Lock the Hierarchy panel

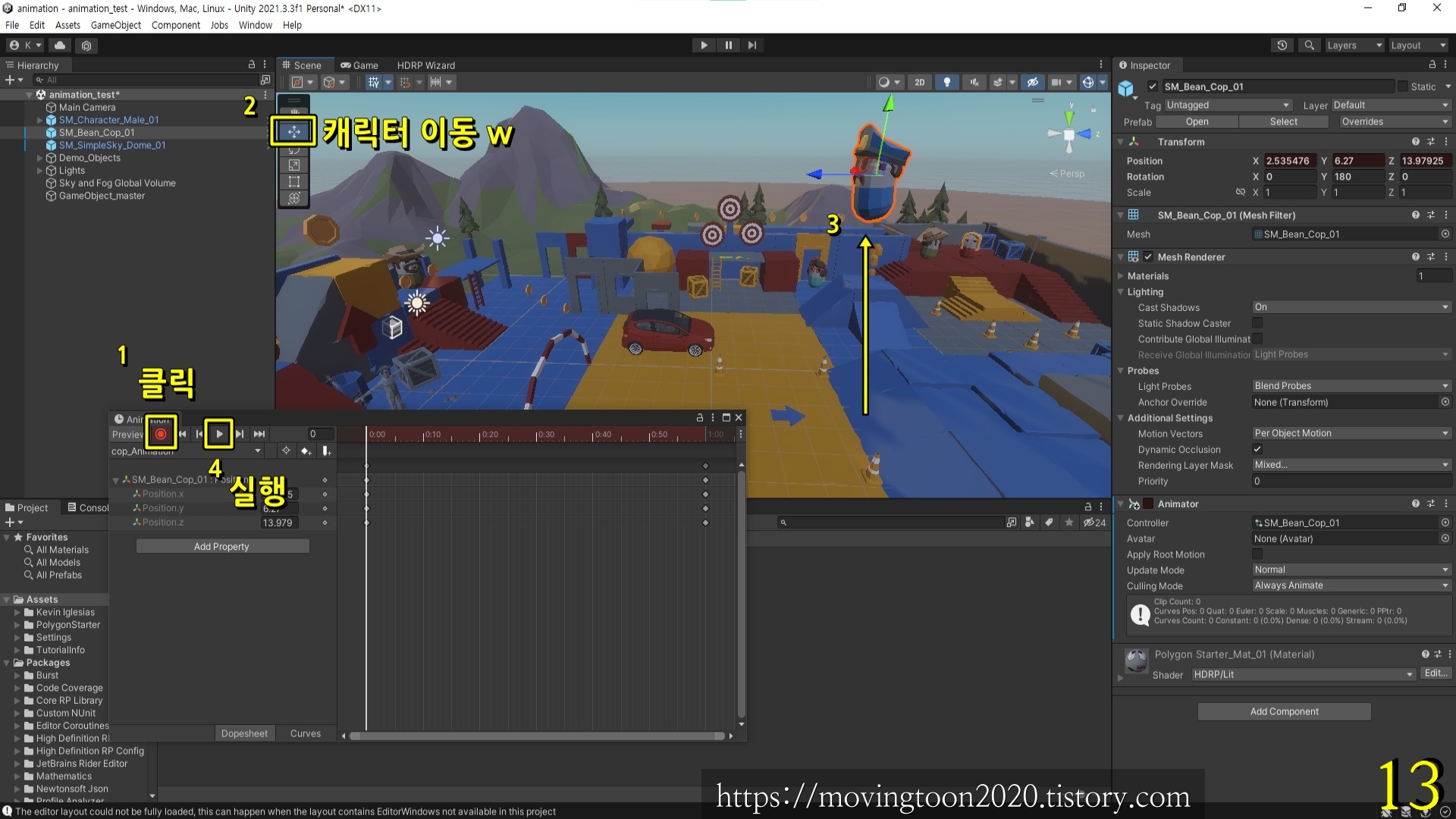[252, 65]
